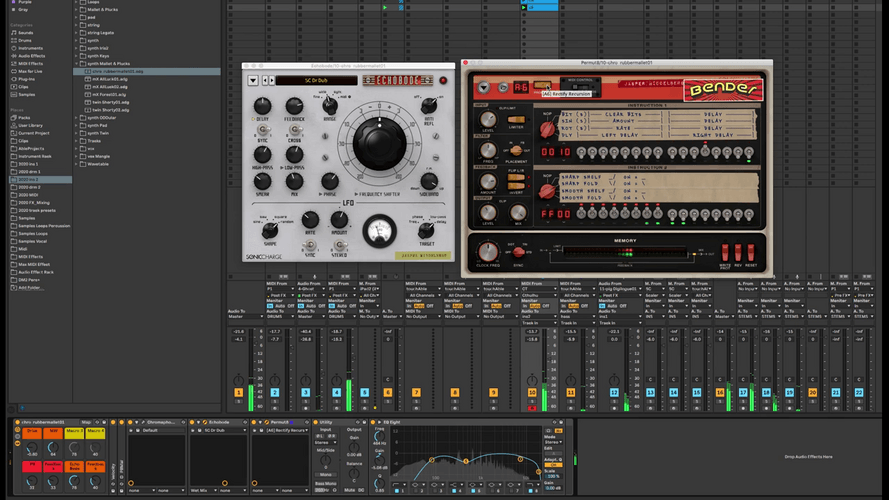Toggle the Echobode LFO Stereo switch

coord(339,245)
